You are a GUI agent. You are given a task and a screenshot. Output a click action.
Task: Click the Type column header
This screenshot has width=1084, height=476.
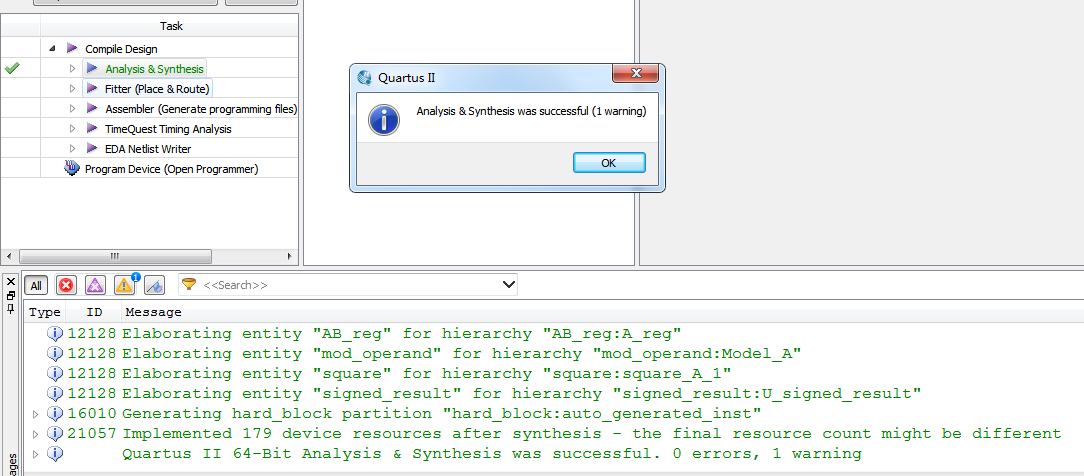click(x=45, y=312)
